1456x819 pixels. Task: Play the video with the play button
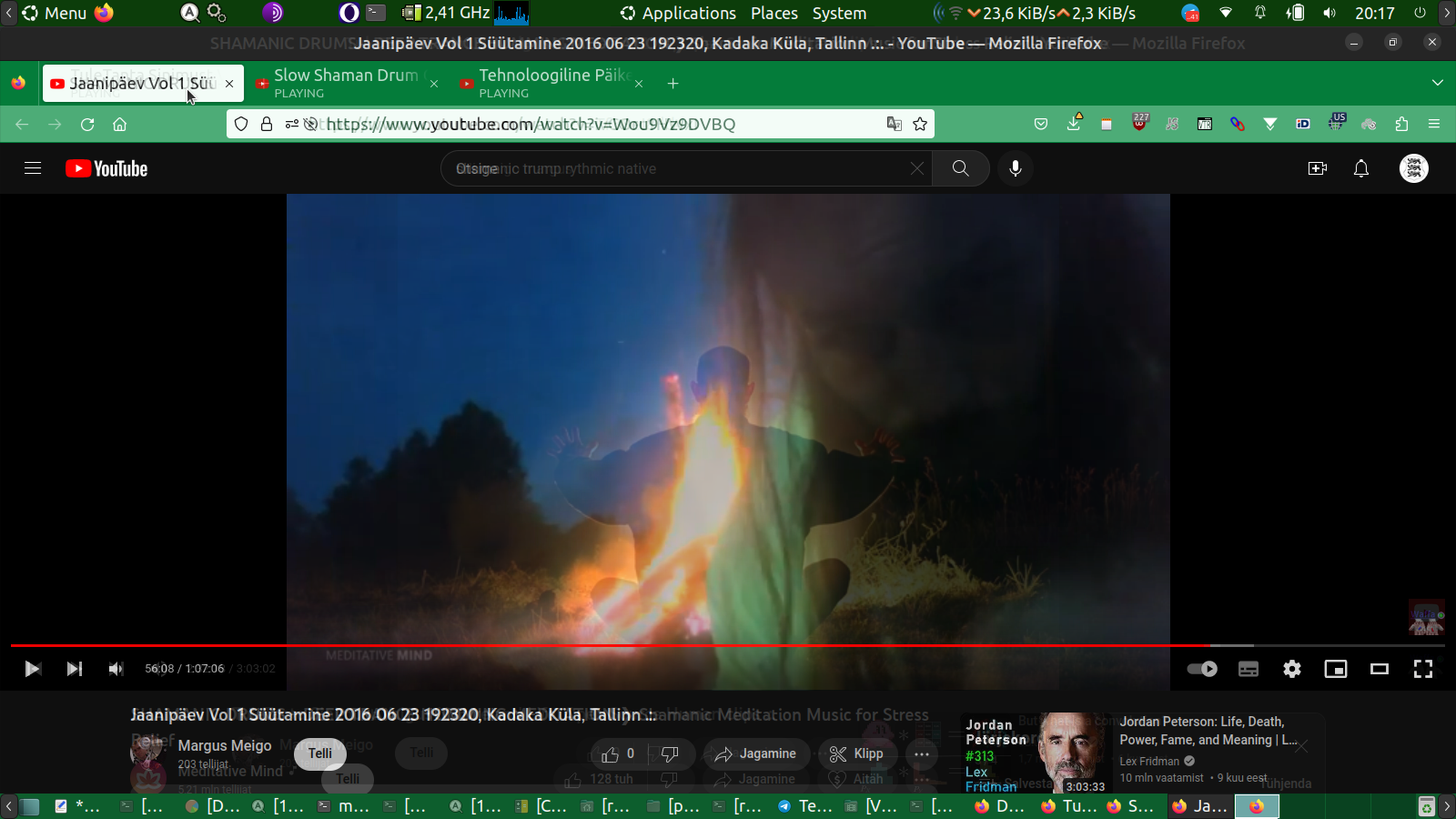click(33, 669)
